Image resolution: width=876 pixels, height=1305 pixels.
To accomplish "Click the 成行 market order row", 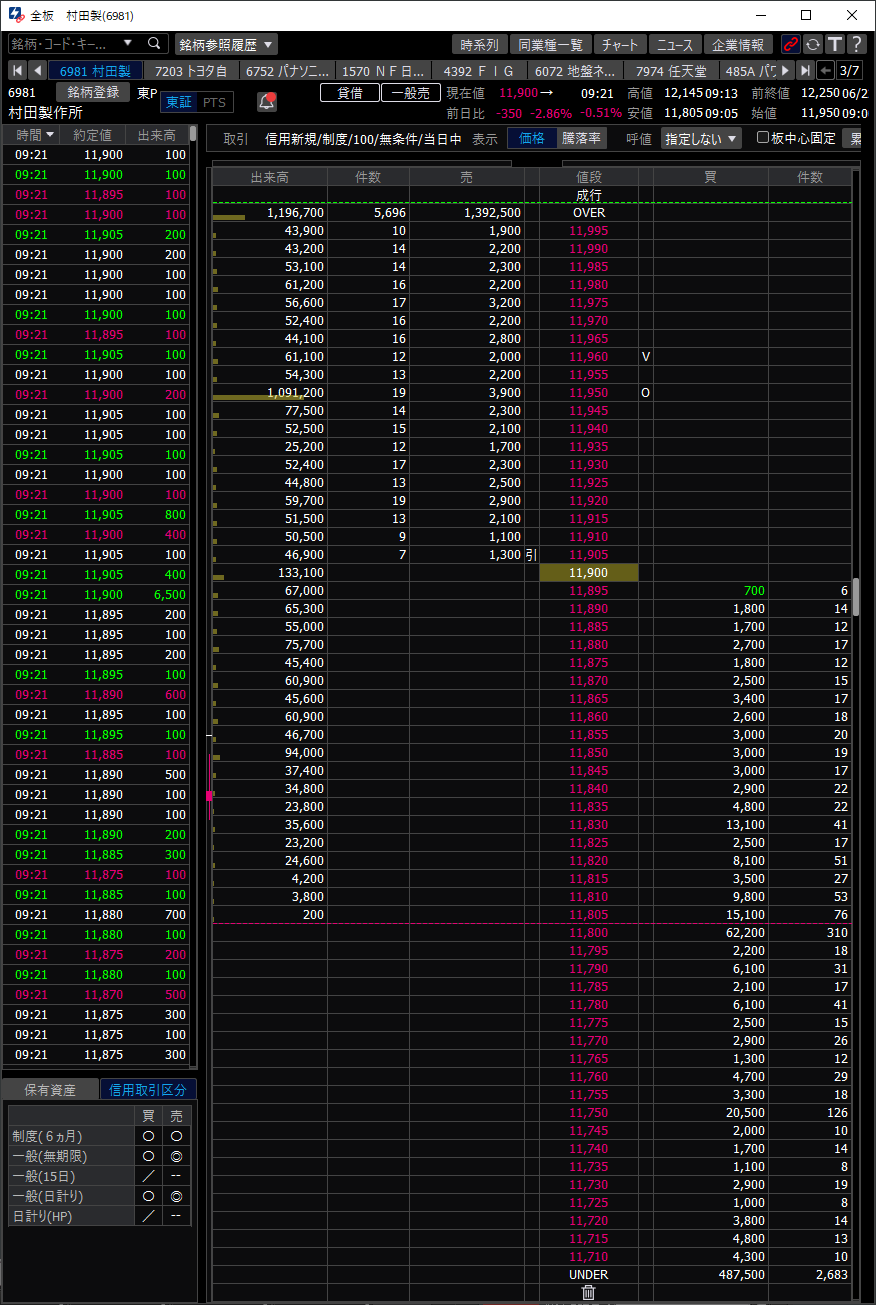I will (x=588, y=194).
